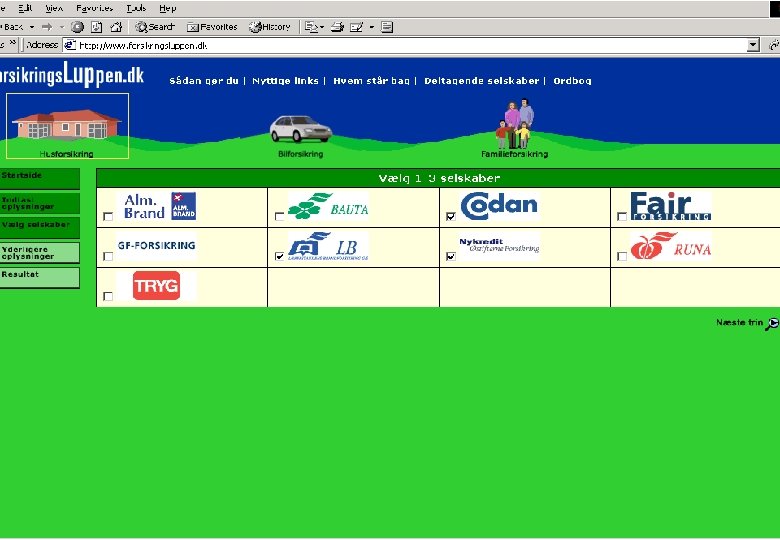Click the 'Næste trin' arrow icon
Image resolution: width=780 pixels, height=540 pixels.
772,324
